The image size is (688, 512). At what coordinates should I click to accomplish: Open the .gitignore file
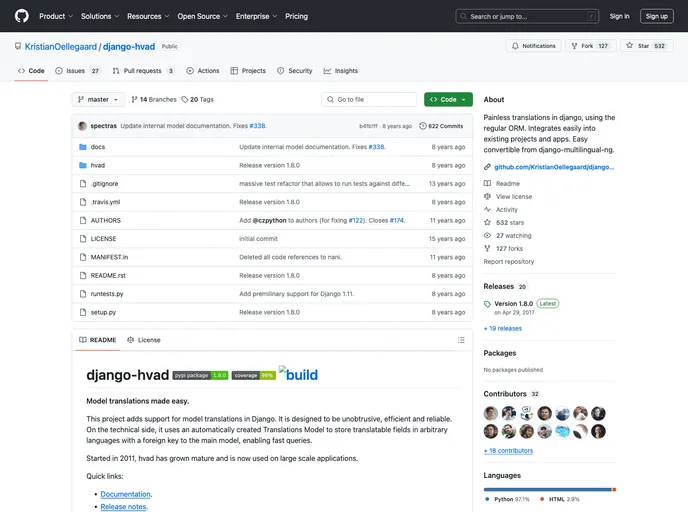(104, 184)
